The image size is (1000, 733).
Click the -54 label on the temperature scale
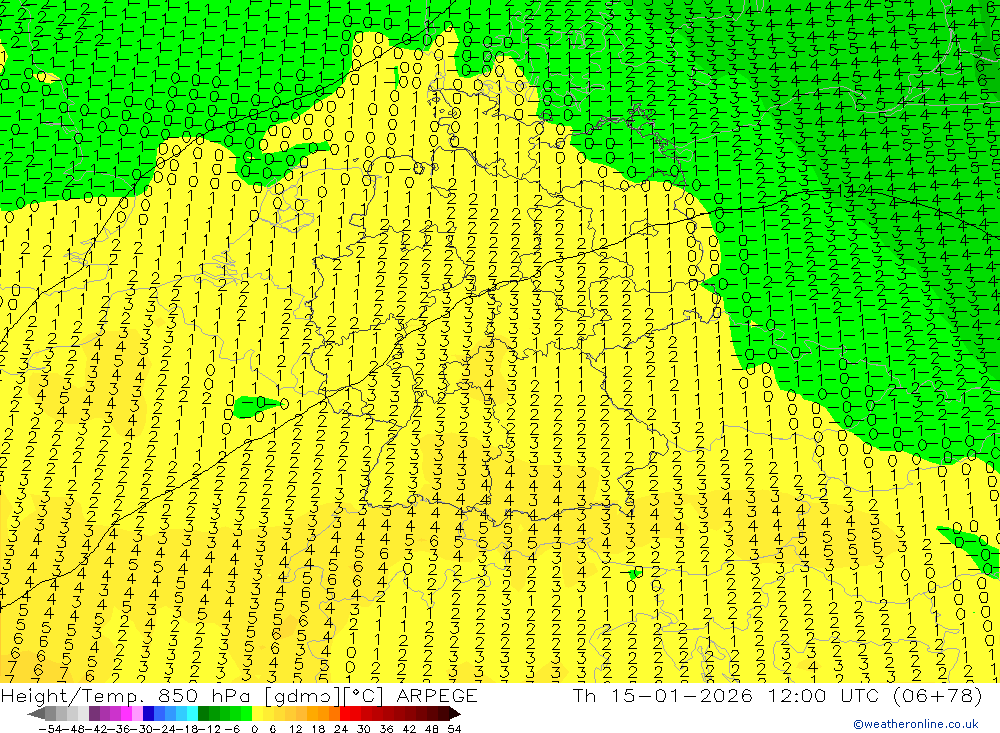click(50, 729)
